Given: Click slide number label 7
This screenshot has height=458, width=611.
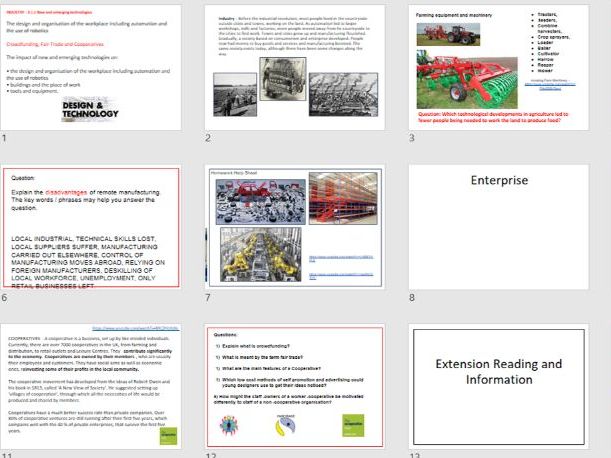Looking at the screenshot, I should coord(208,298).
